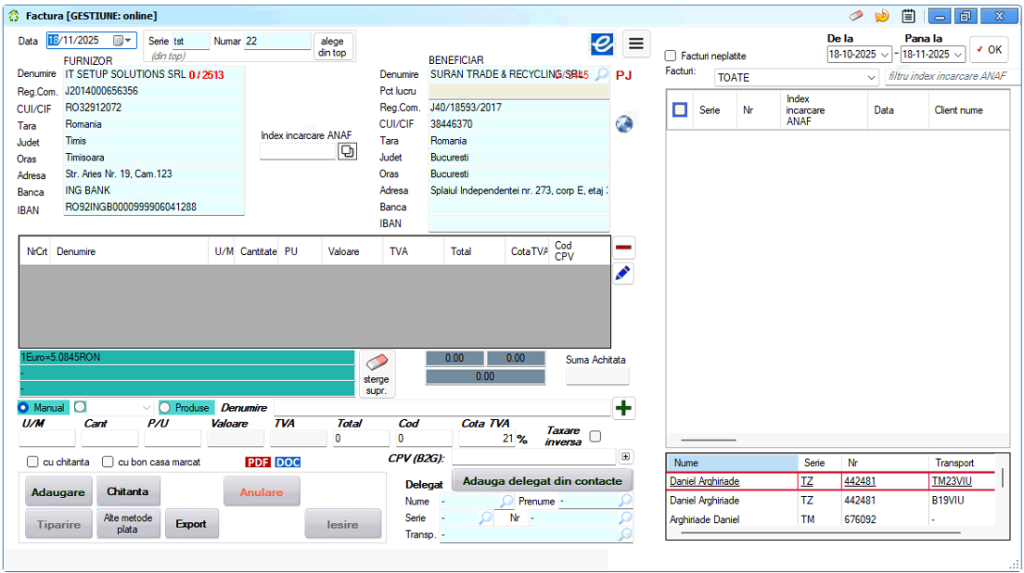Click the globe icon next to CUI/CIF
Viewport: 1024px width, 573px height.
pyautogui.click(x=624, y=123)
